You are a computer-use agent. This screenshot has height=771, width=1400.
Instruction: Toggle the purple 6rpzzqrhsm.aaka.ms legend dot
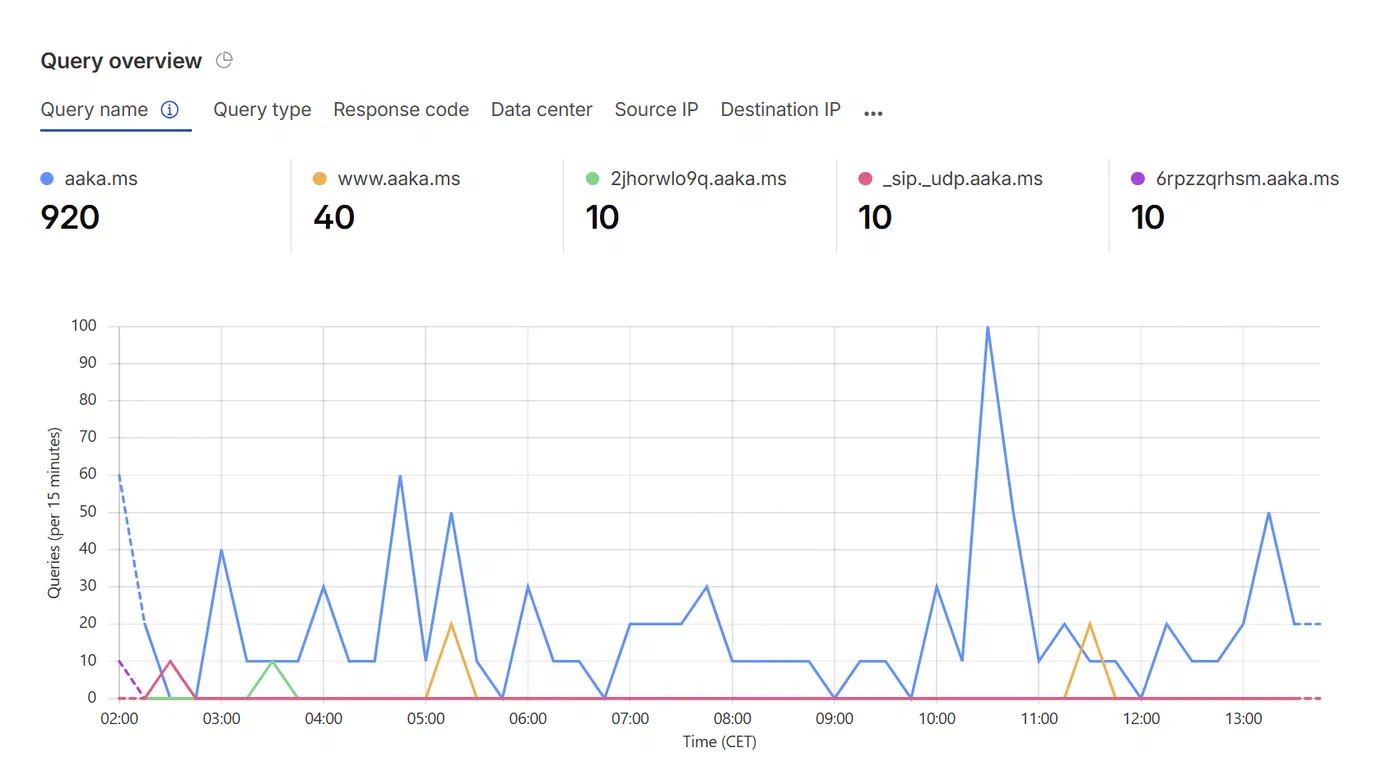click(x=1138, y=179)
